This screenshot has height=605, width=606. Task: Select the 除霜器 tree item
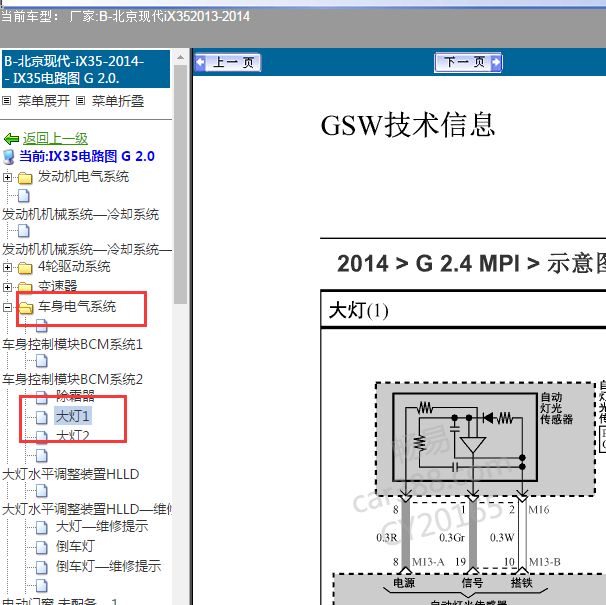(x=75, y=395)
